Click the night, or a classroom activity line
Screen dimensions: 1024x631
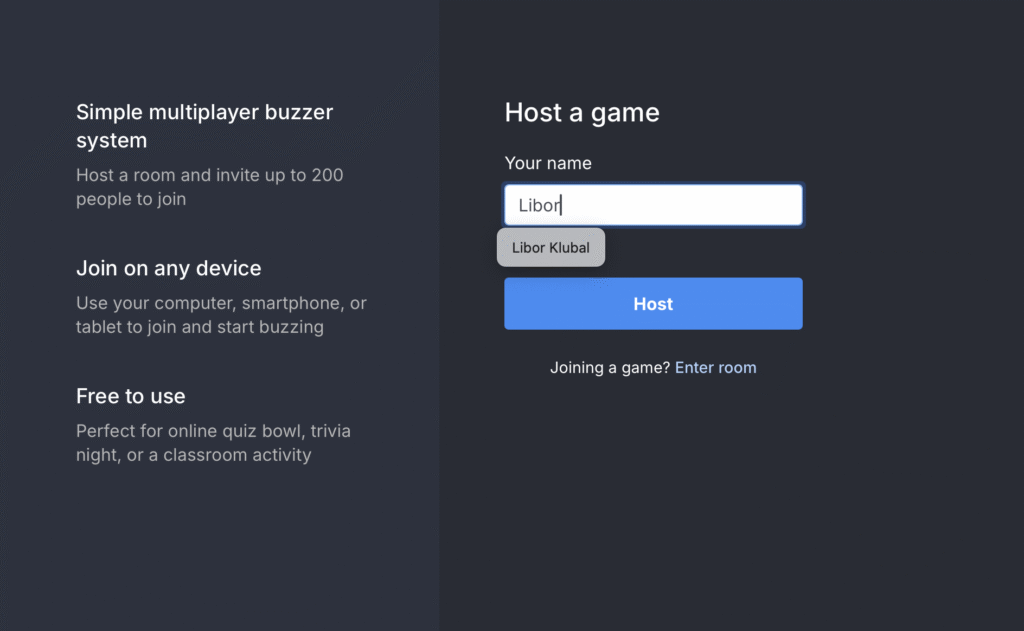pyautogui.click(x=194, y=455)
